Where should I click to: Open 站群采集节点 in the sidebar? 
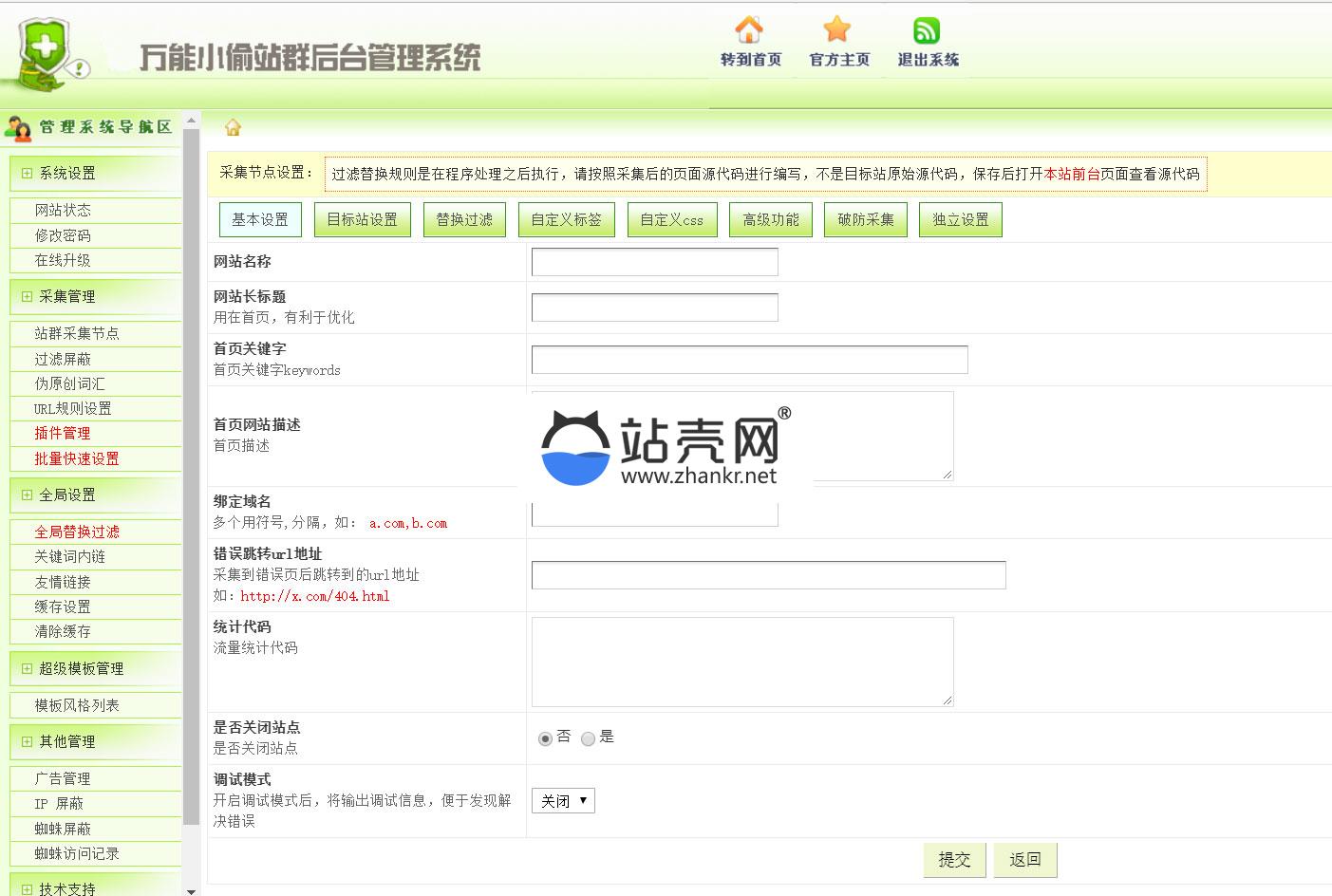pyautogui.click(x=77, y=333)
